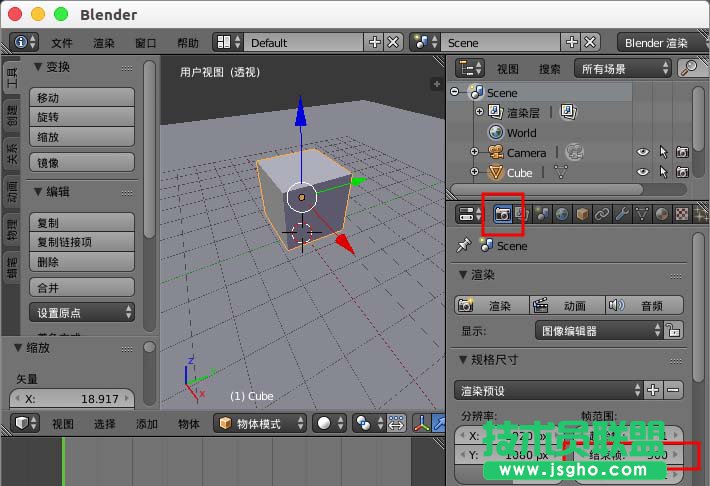710x486 pixels.
Task: Open the 3D view Add menu
Action: [147, 423]
